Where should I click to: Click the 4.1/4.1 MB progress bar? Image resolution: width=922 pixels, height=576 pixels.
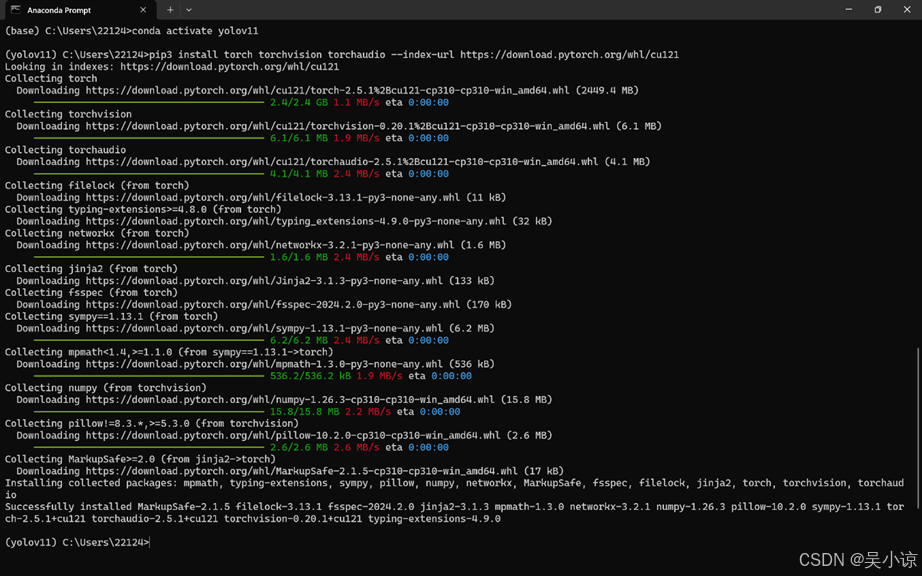pyautogui.click(x=149, y=174)
